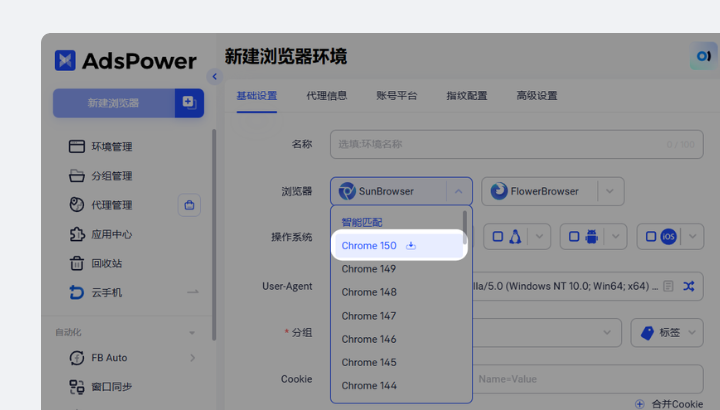Click the left sidebar scrollbar
Image resolution: width=720 pixels, height=410 pixels.
[214, 235]
